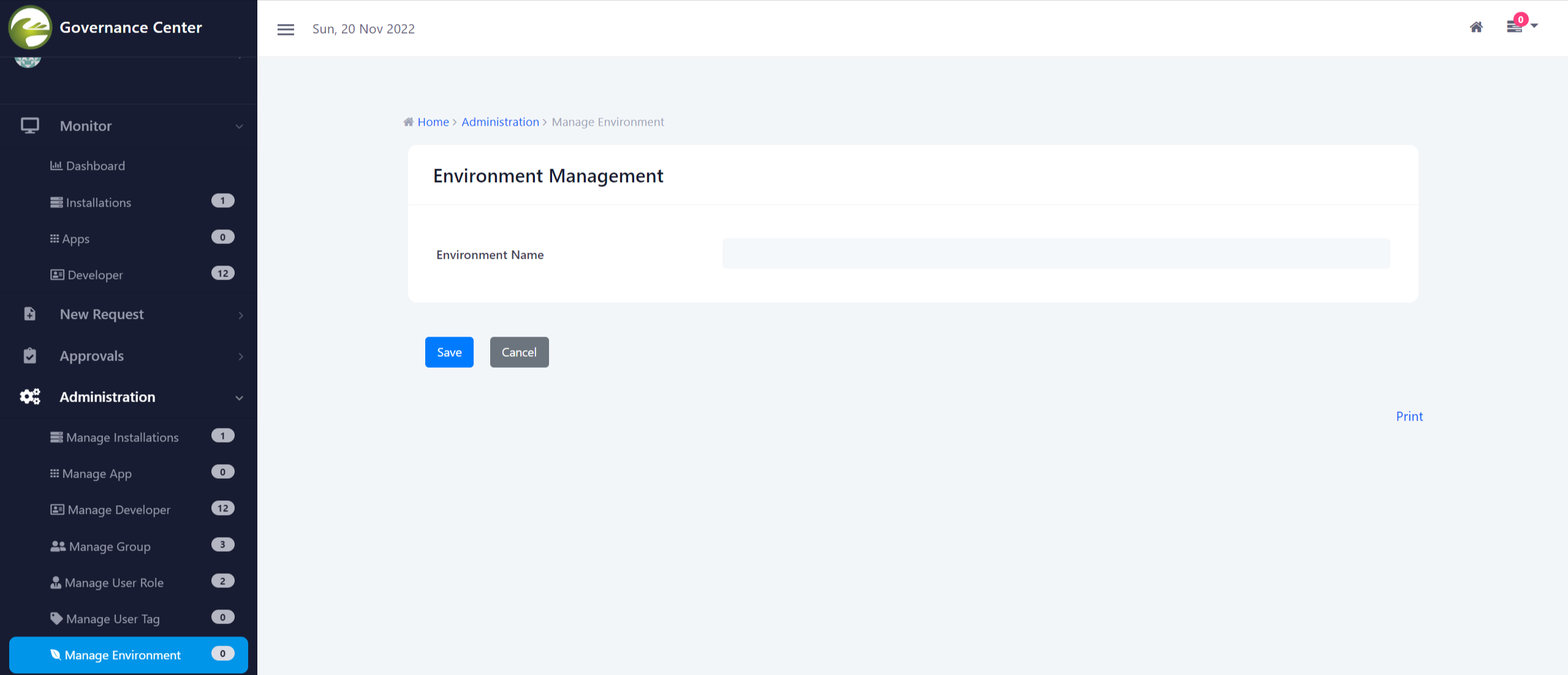
Task: Click the Governance Center logo
Action: pyautogui.click(x=30, y=28)
